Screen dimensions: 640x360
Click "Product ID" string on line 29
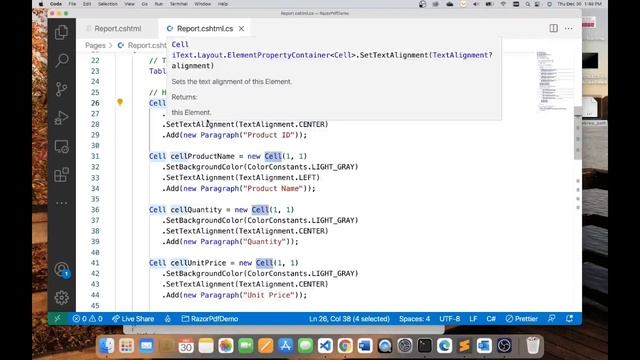point(268,135)
